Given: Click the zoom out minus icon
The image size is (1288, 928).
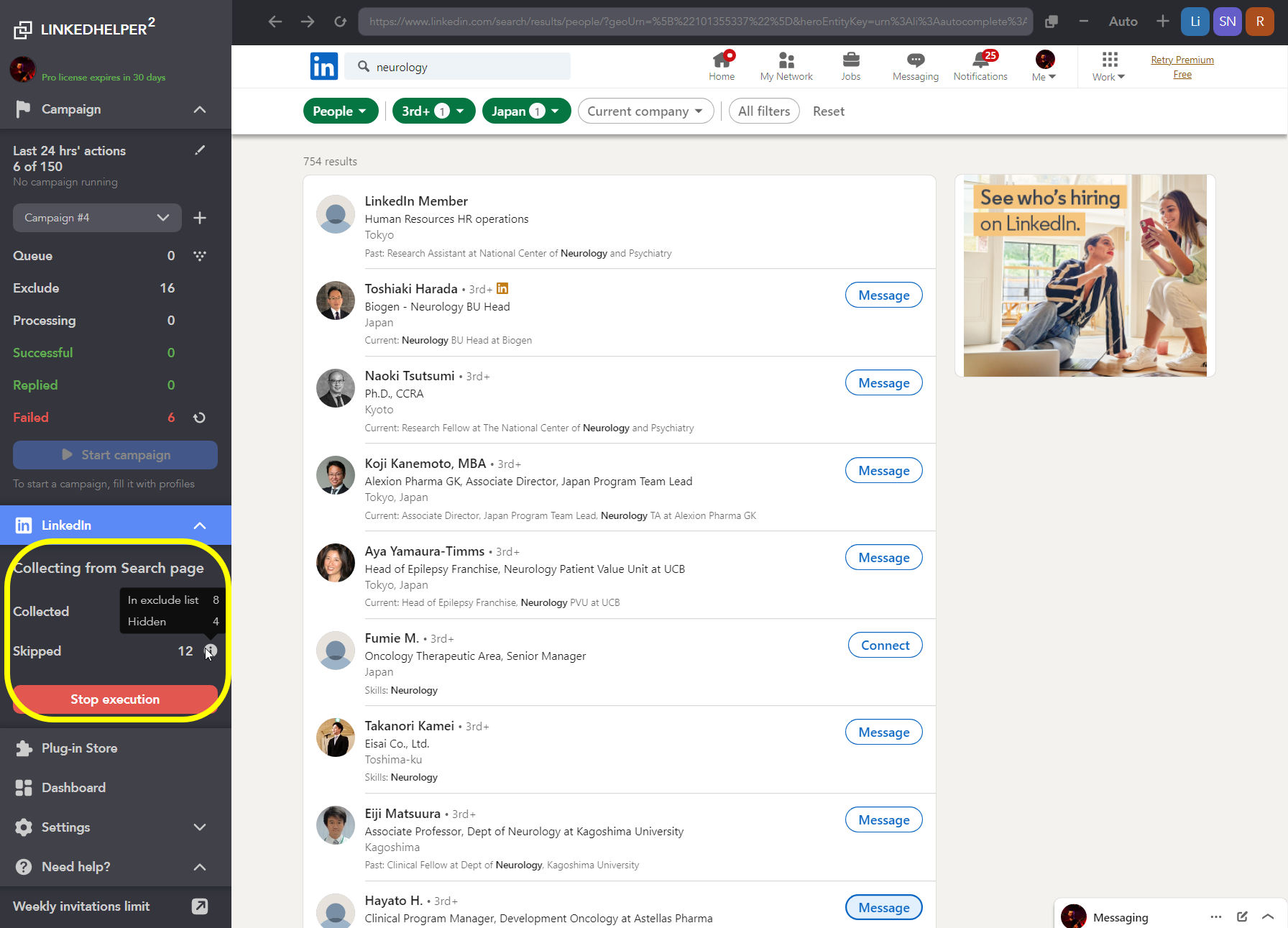Looking at the screenshot, I should point(1084,22).
